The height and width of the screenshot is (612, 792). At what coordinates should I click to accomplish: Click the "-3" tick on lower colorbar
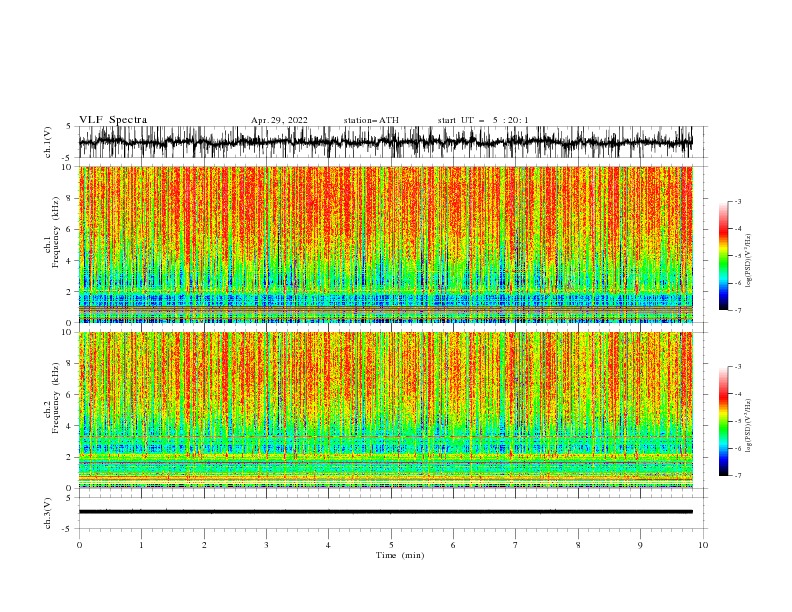[x=738, y=367]
